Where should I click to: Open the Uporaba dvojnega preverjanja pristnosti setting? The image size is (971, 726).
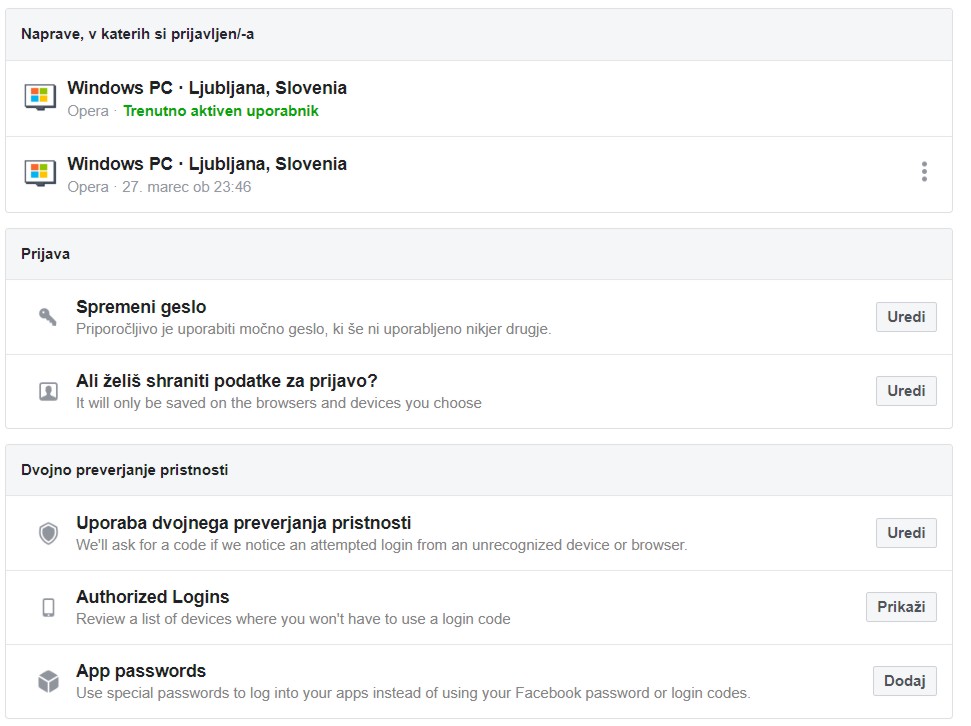(243, 523)
